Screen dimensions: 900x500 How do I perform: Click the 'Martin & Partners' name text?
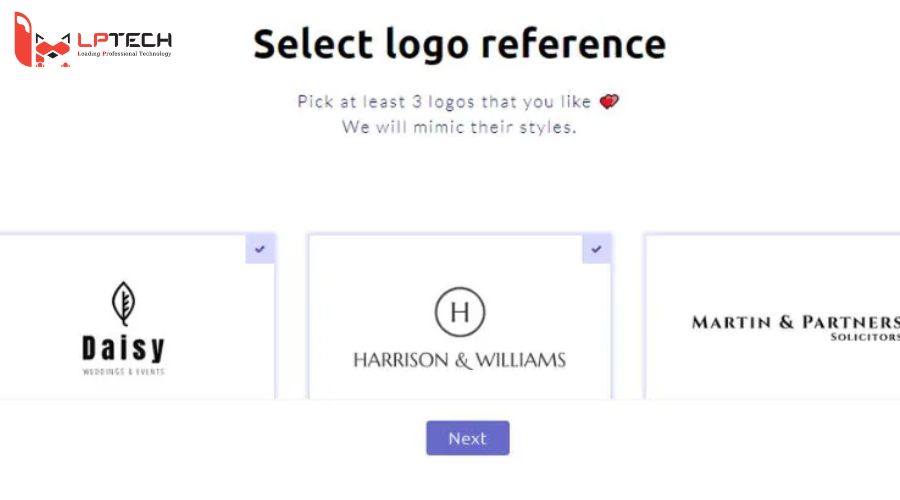(x=795, y=321)
